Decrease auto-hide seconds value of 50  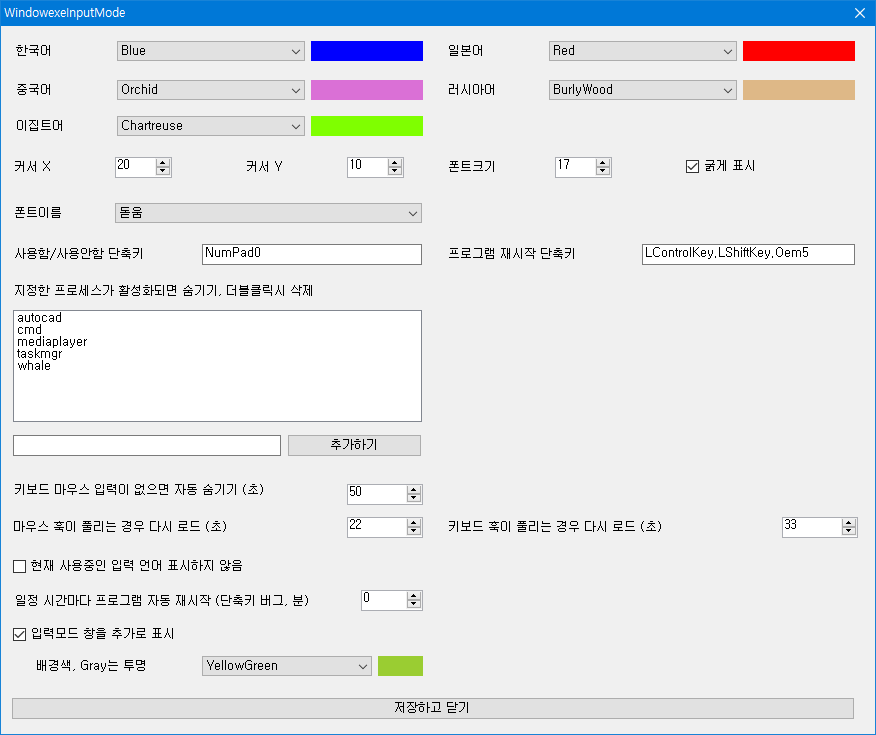coord(414,498)
